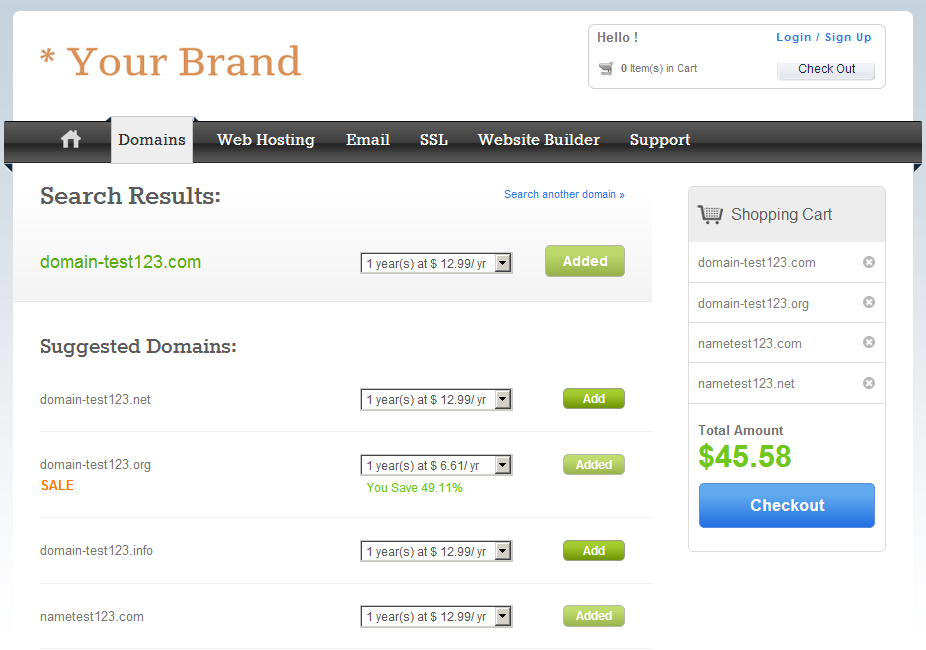Click nametest123.net cart entry text
926x650 pixels.
(x=746, y=384)
